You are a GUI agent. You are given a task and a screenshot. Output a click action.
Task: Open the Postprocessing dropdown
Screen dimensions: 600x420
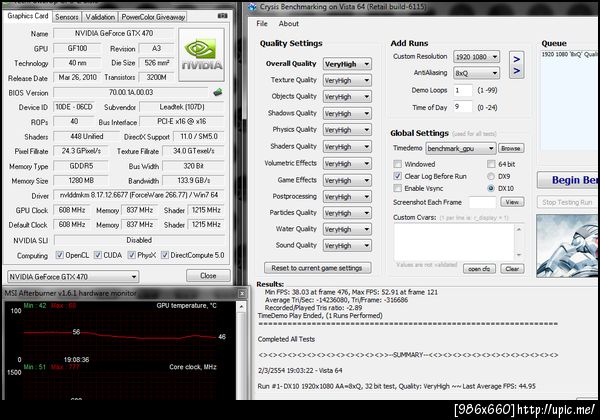click(x=347, y=197)
